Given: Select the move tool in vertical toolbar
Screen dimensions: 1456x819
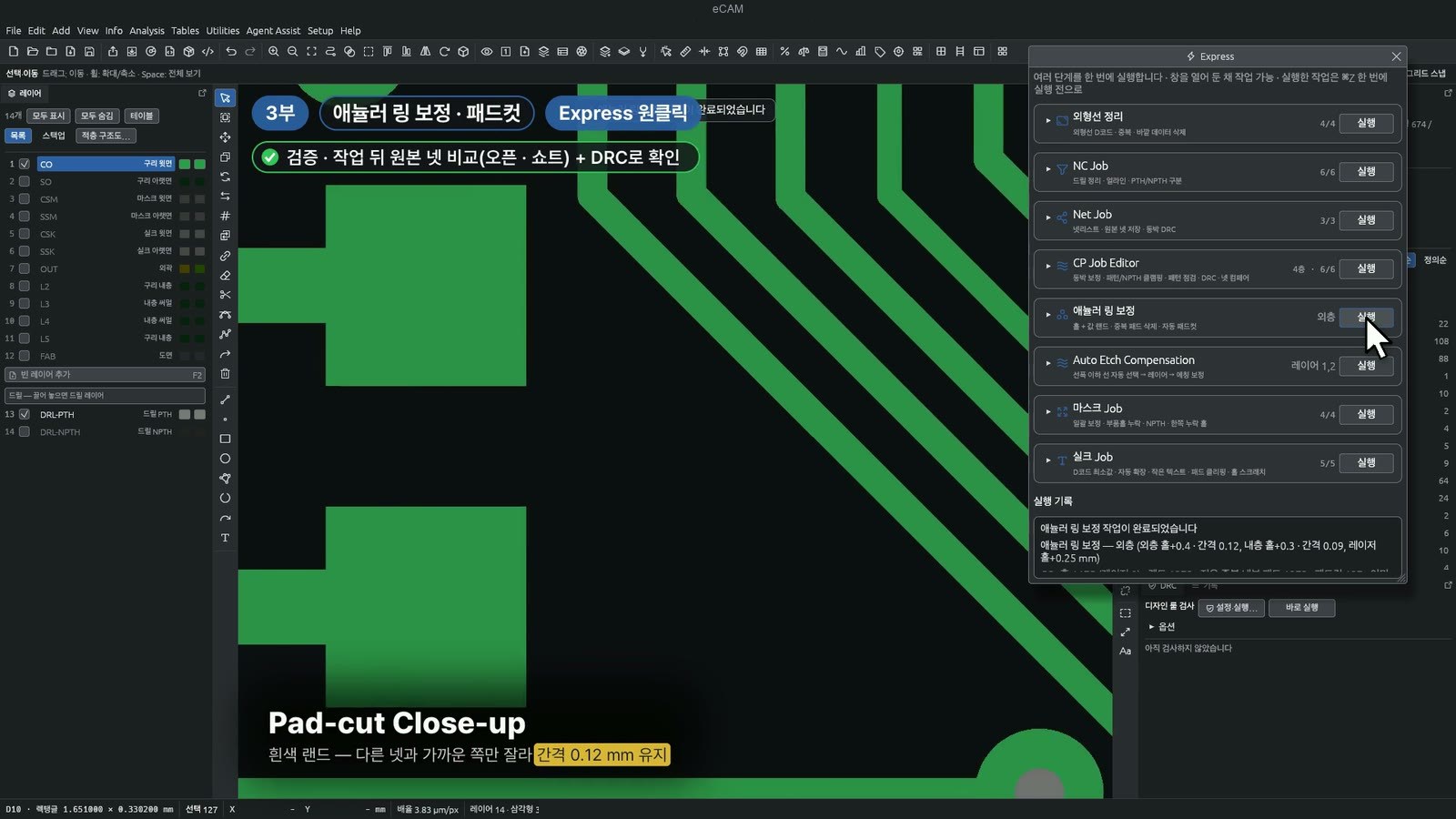Looking at the screenshot, I should click(x=225, y=137).
